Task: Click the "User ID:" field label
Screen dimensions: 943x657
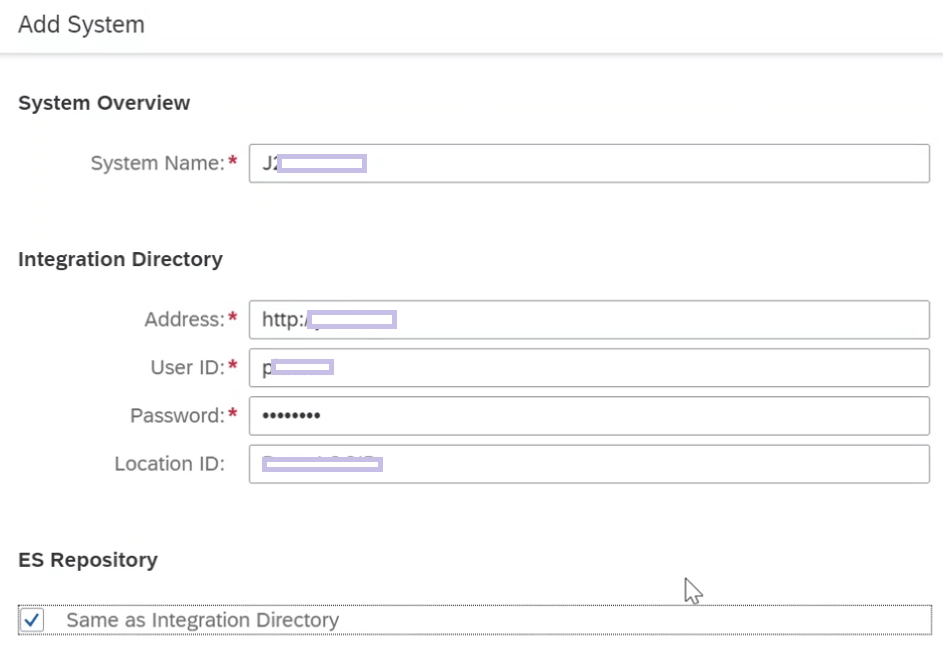Action: click(188, 368)
